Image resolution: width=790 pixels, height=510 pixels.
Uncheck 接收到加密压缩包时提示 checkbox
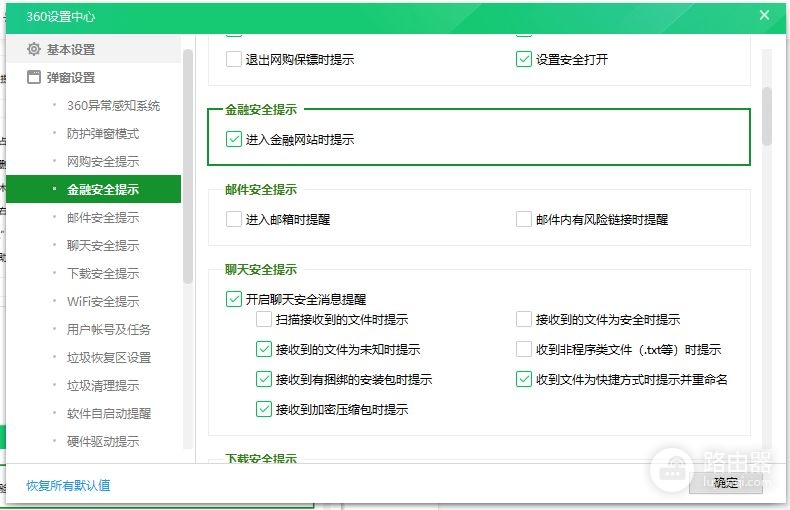pos(264,409)
